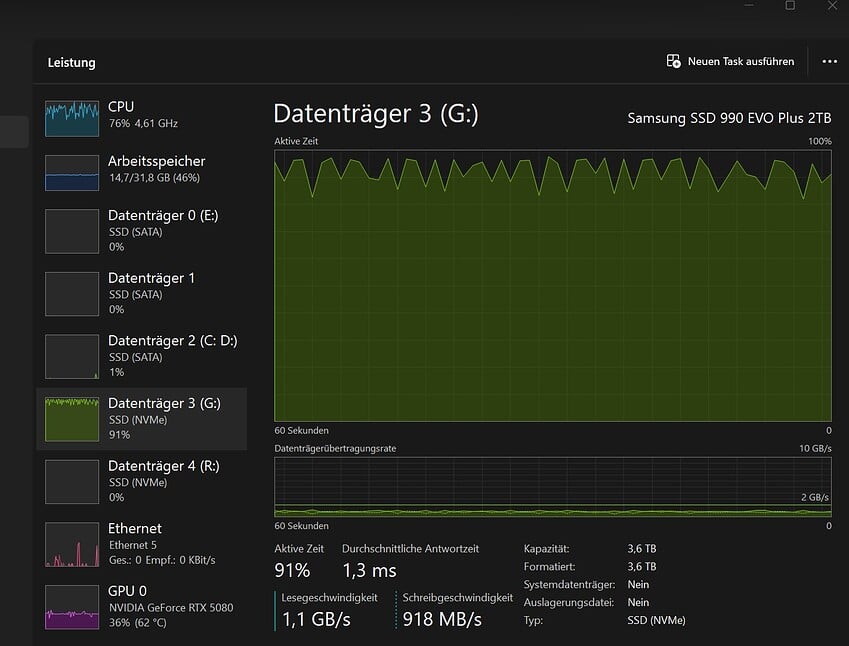849x646 pixels.
Task: Click the Schreibgeschwindigkeit 918 MB/s value
Action: (442, 619)
